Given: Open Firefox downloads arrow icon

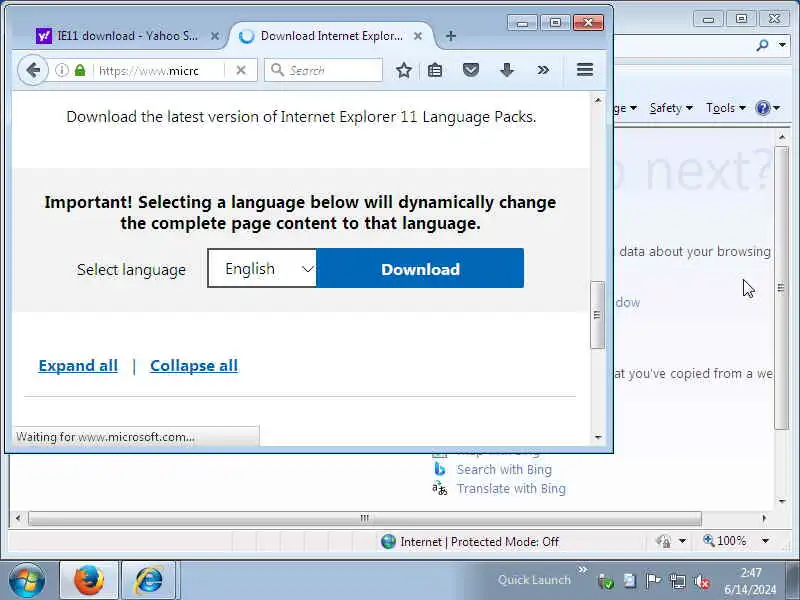Looking at the screenshot, I should (x=507, y=70).
